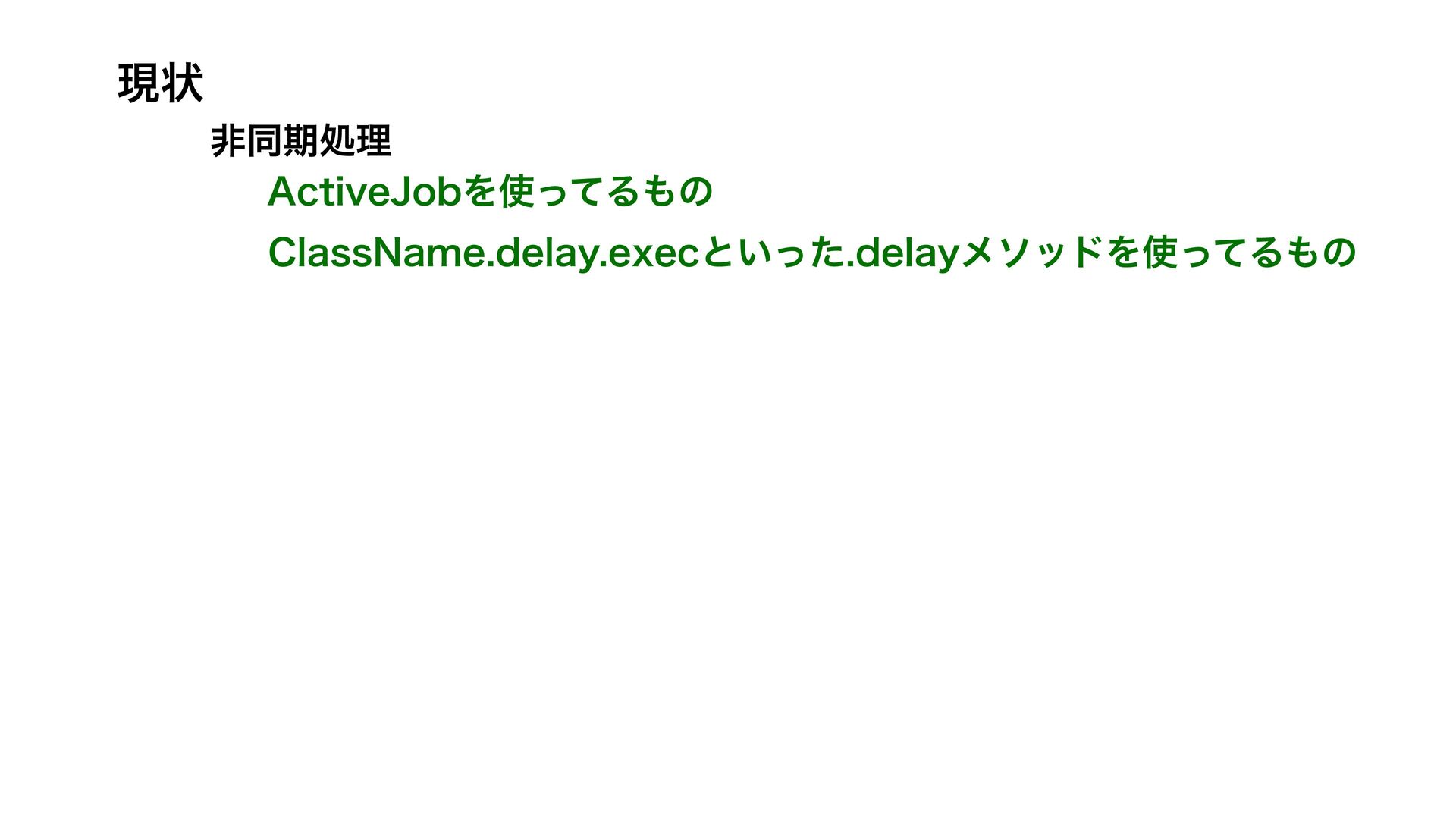The height and width of the screenshot is (819, 1456).
Task: Click the 現状 slide title
Action: 161,83
